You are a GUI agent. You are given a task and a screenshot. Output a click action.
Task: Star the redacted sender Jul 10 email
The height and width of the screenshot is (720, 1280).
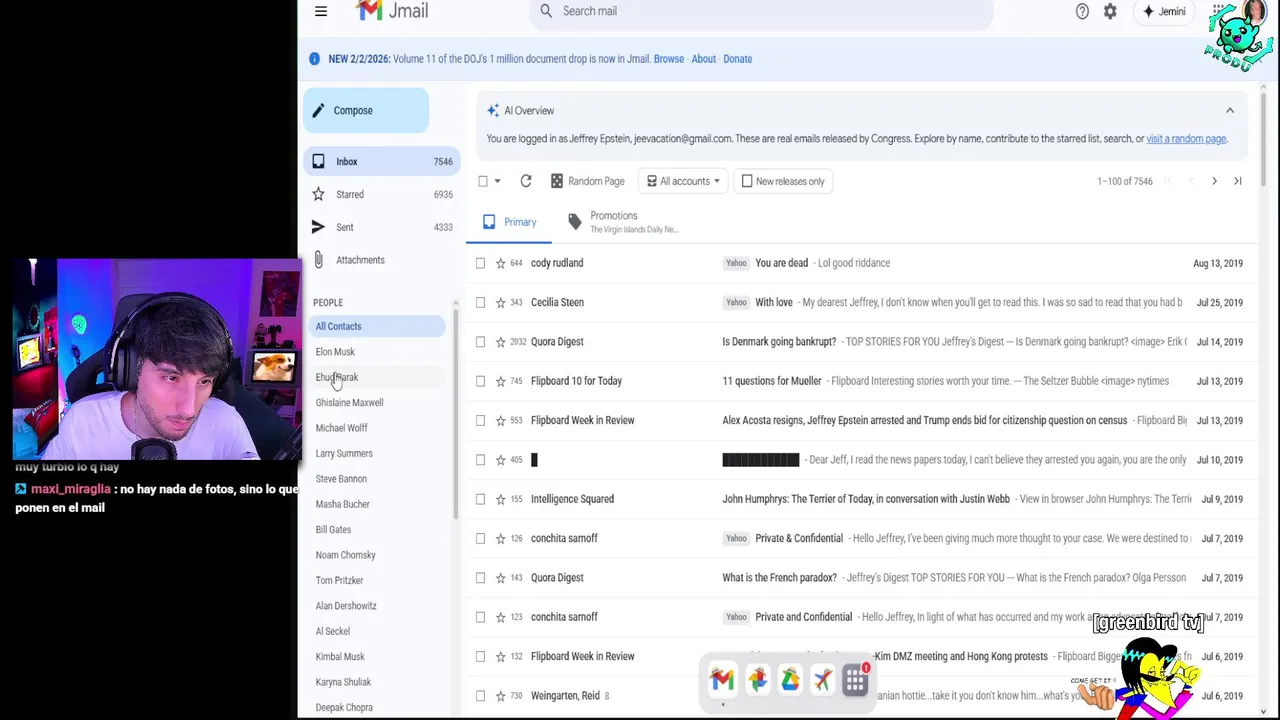(x=501, y=460)
